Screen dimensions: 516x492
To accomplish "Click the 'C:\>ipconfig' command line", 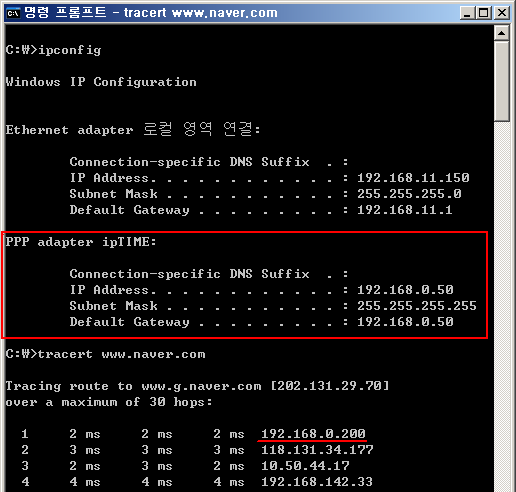I will click(x=53, y=50).
